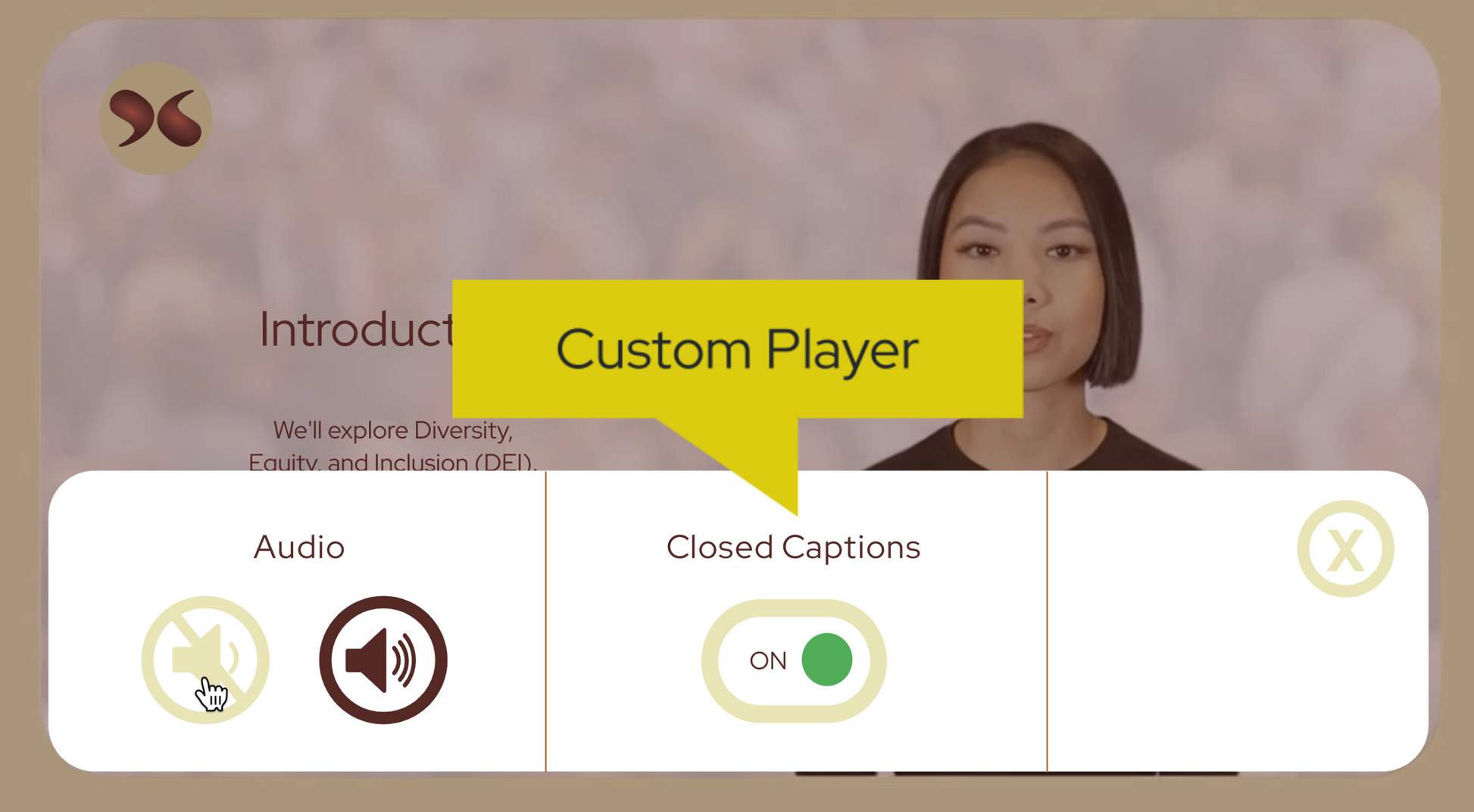
Task: Close the settings panel with the X button
Action: pyautogui.click(x=1345, y=548)
